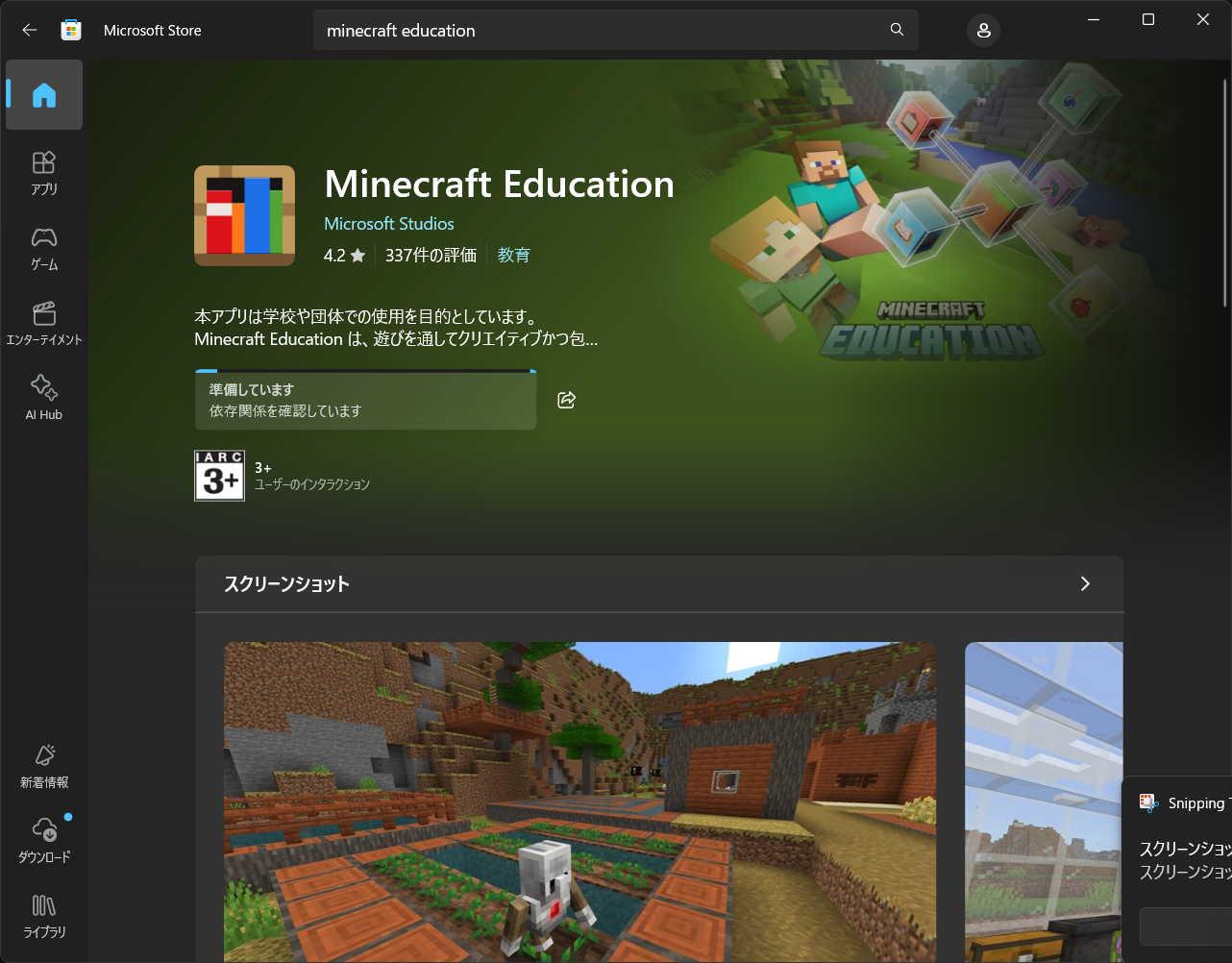Screen dimensions: 1232x963
Task: Click the button in Snipping Tool notification
Action: [x=1186, y=926]
